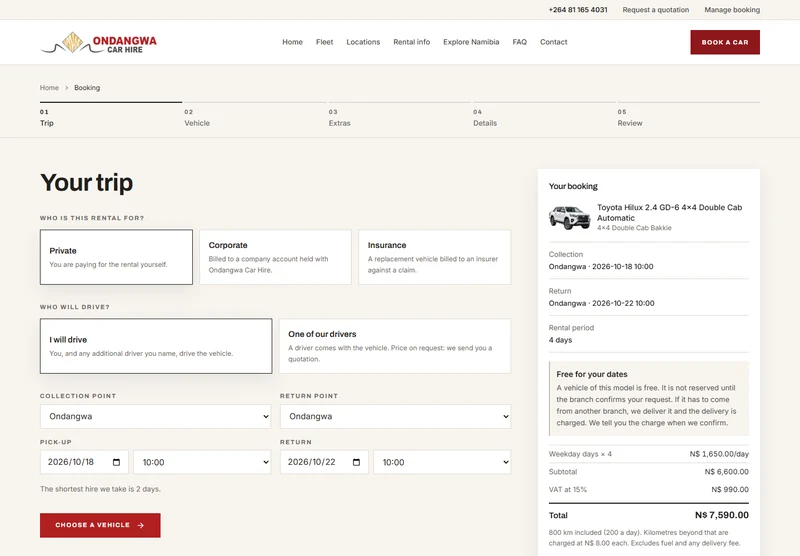Viewport: 800px width, 556px height.
Task: Open the Fleet menu item
Action: 324,42
